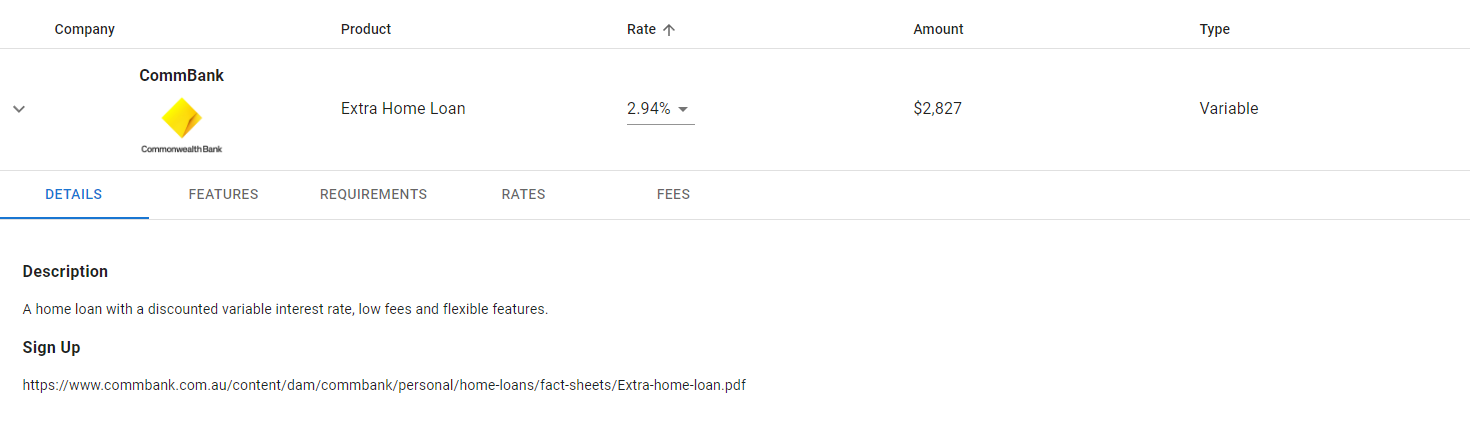Click the home loan description text
Screen dimensions: 1470x444
point(285,309)
